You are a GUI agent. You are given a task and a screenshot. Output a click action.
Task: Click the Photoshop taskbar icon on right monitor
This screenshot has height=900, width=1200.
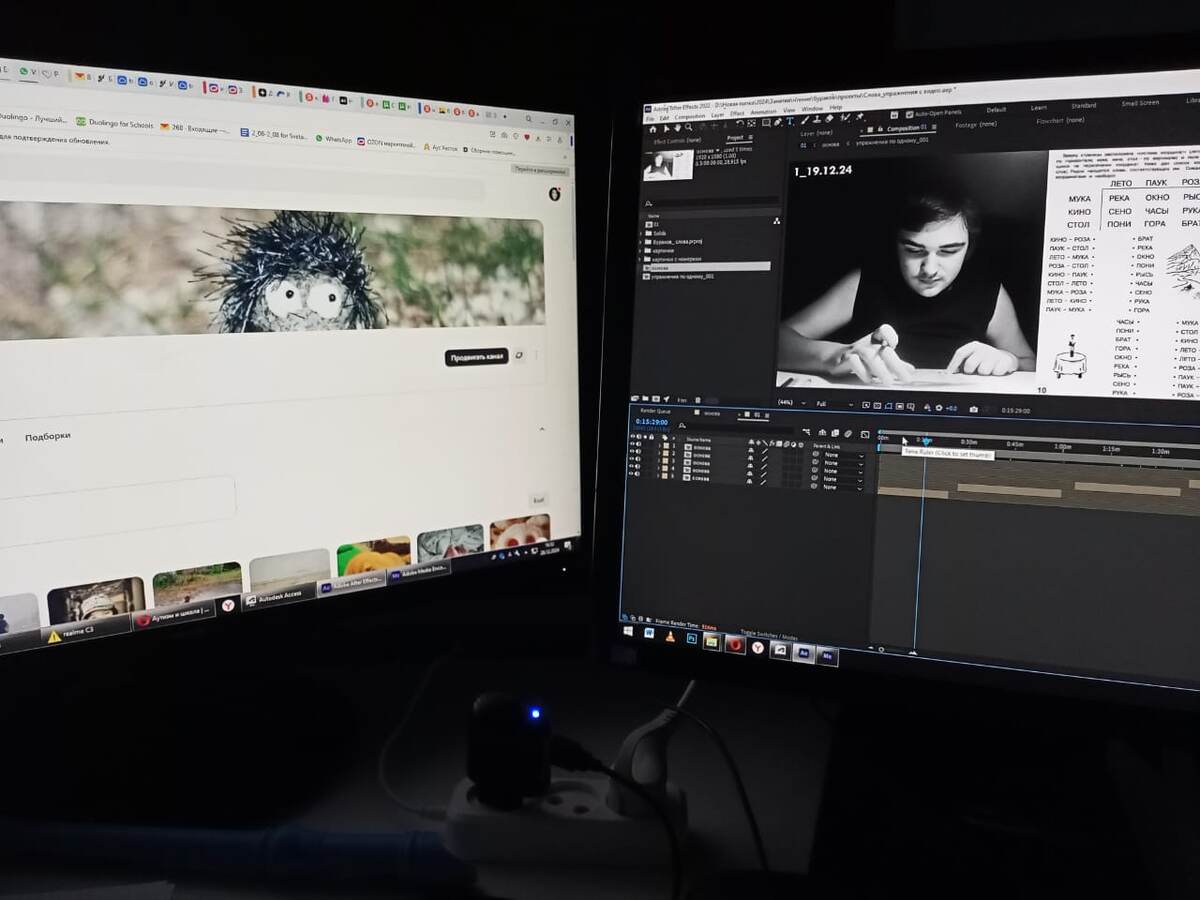[x=692, y=638]
